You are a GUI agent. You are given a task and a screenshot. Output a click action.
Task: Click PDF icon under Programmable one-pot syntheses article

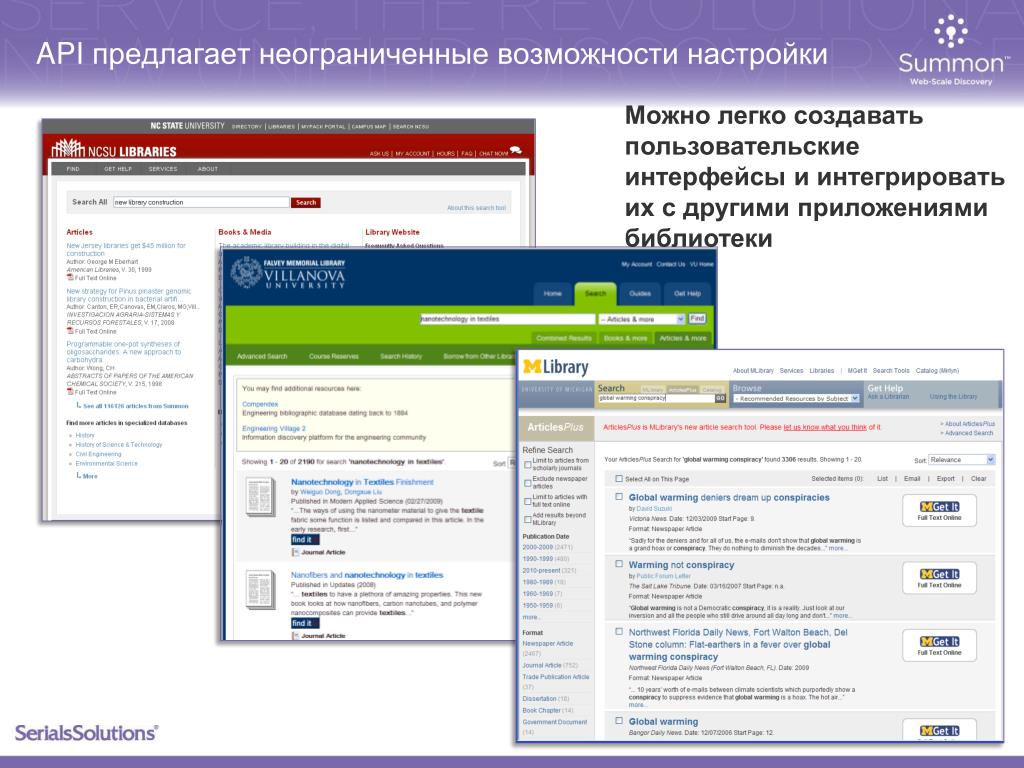(x=70, y=392)
